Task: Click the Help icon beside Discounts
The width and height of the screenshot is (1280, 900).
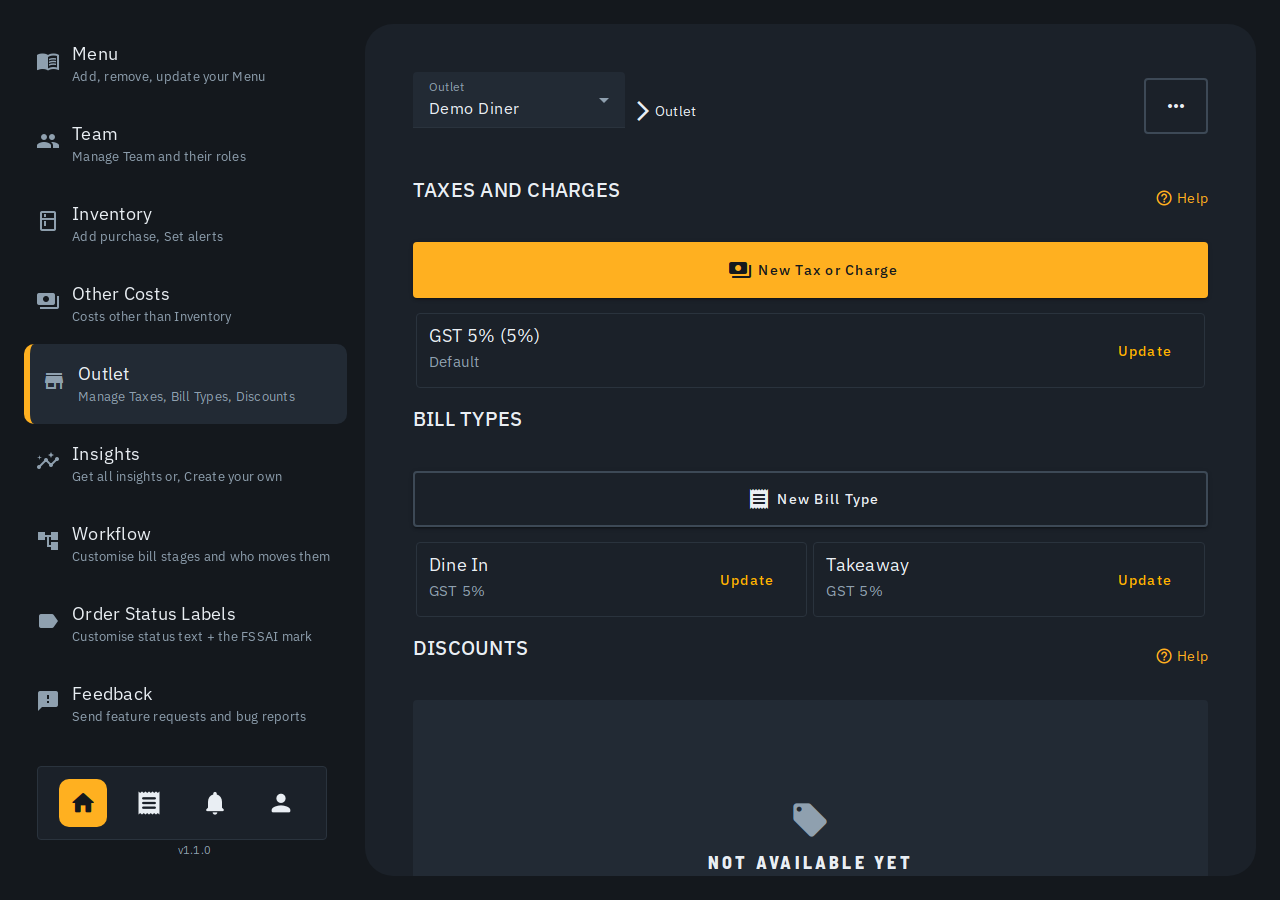Action: [x=1164, y=656]
